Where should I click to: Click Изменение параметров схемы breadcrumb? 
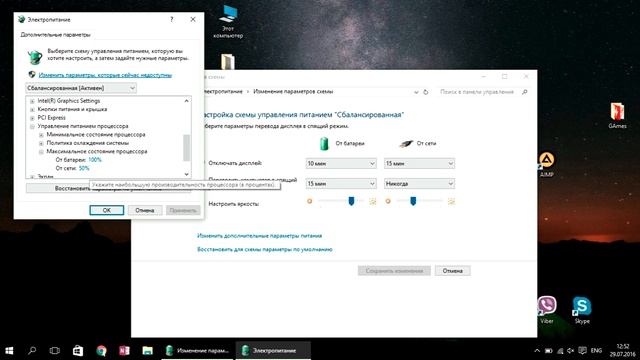[293, 92]
